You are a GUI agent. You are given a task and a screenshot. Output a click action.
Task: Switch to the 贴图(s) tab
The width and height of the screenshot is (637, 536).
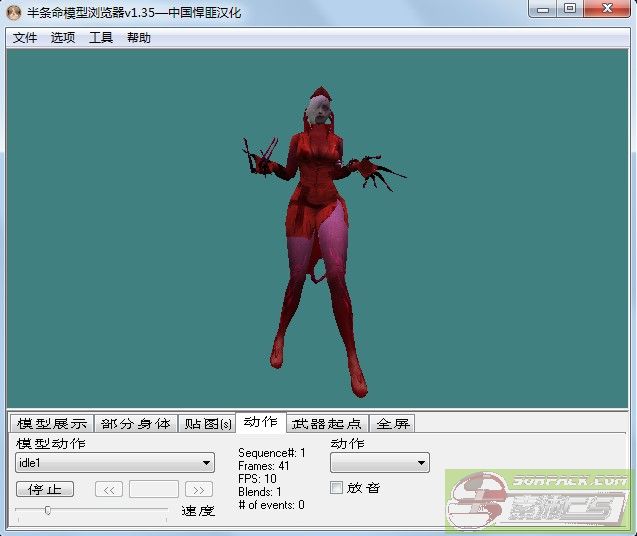(208, 423)
